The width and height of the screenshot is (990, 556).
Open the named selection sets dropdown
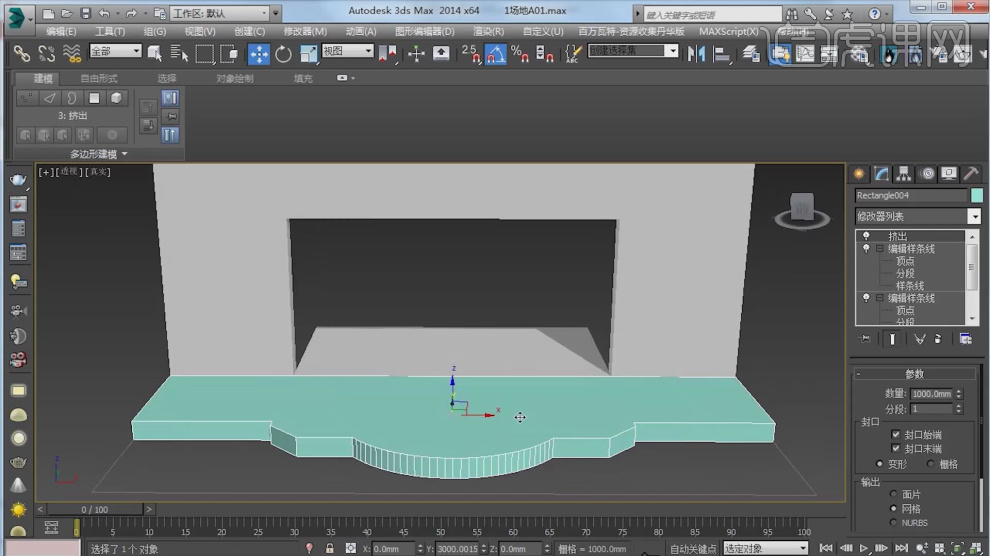point(633,50)
